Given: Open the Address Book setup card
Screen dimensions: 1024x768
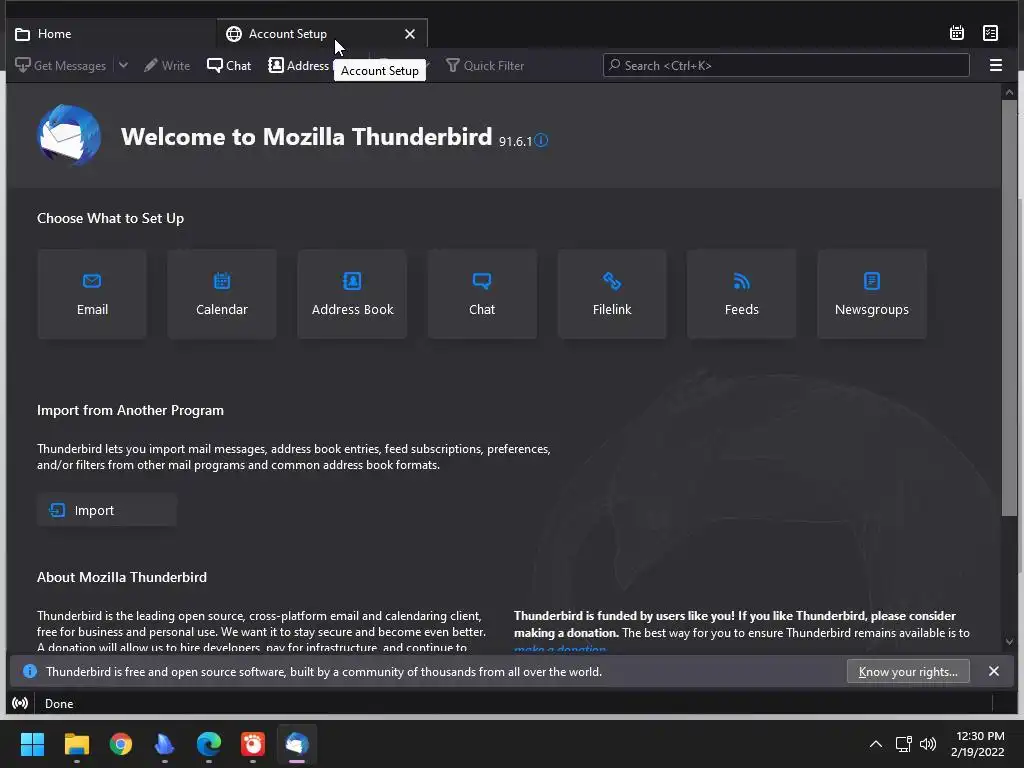Looking at the screenshot, I should click(352, 294).
